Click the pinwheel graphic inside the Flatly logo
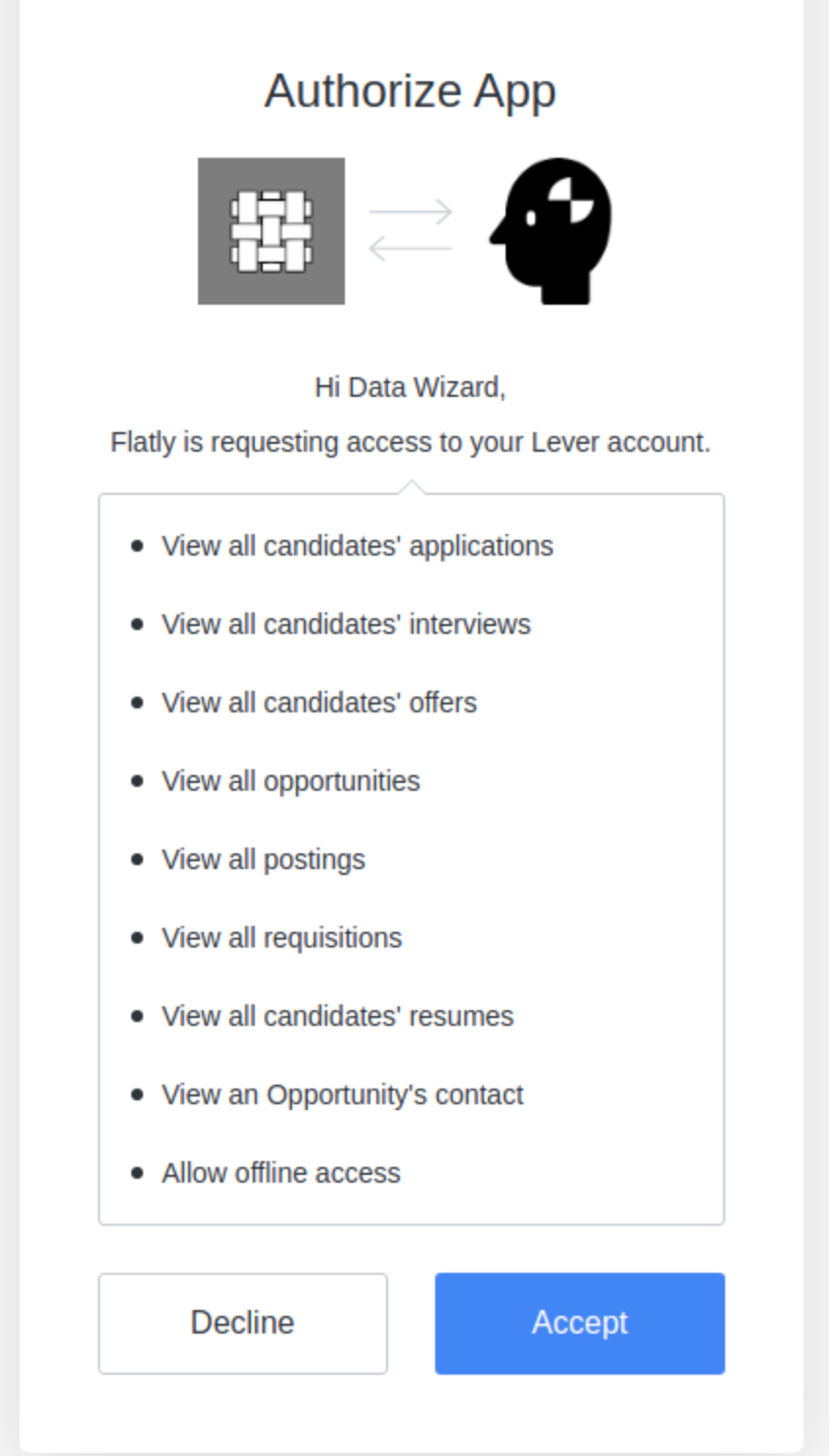831x1456 pixels. [270, 229]
